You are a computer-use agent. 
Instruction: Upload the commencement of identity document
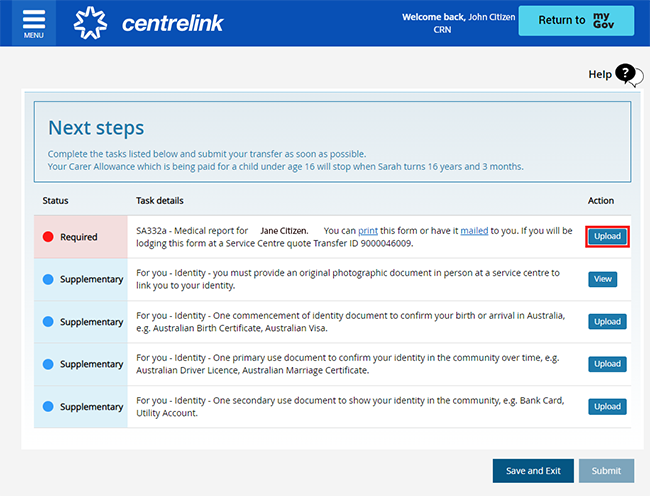coord(607,322)
